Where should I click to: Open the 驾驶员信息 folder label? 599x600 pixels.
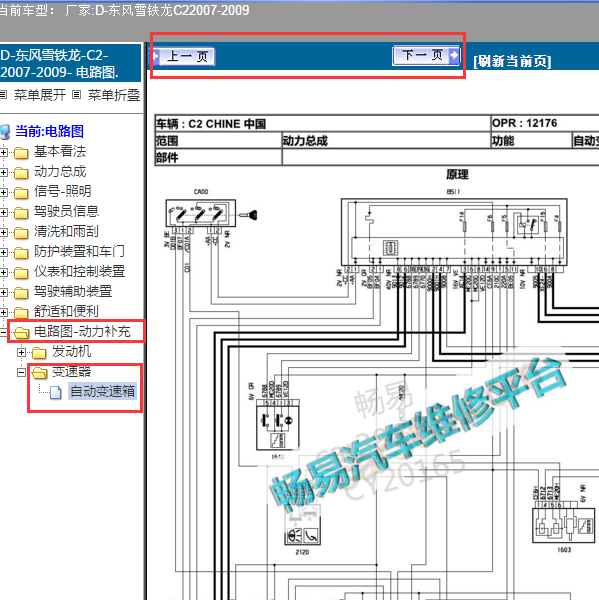[x=67, y=211]
